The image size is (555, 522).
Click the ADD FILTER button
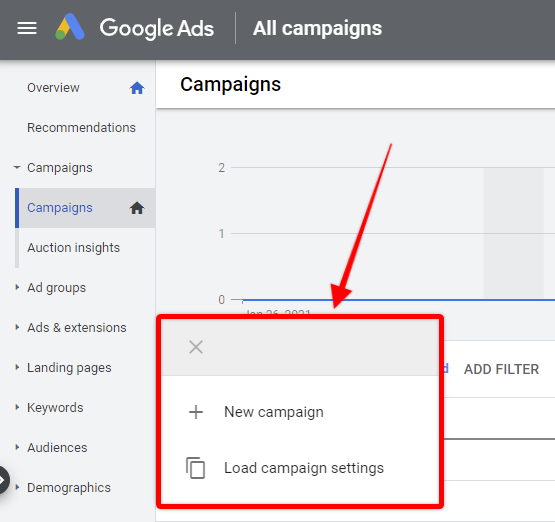click(501, 369)
